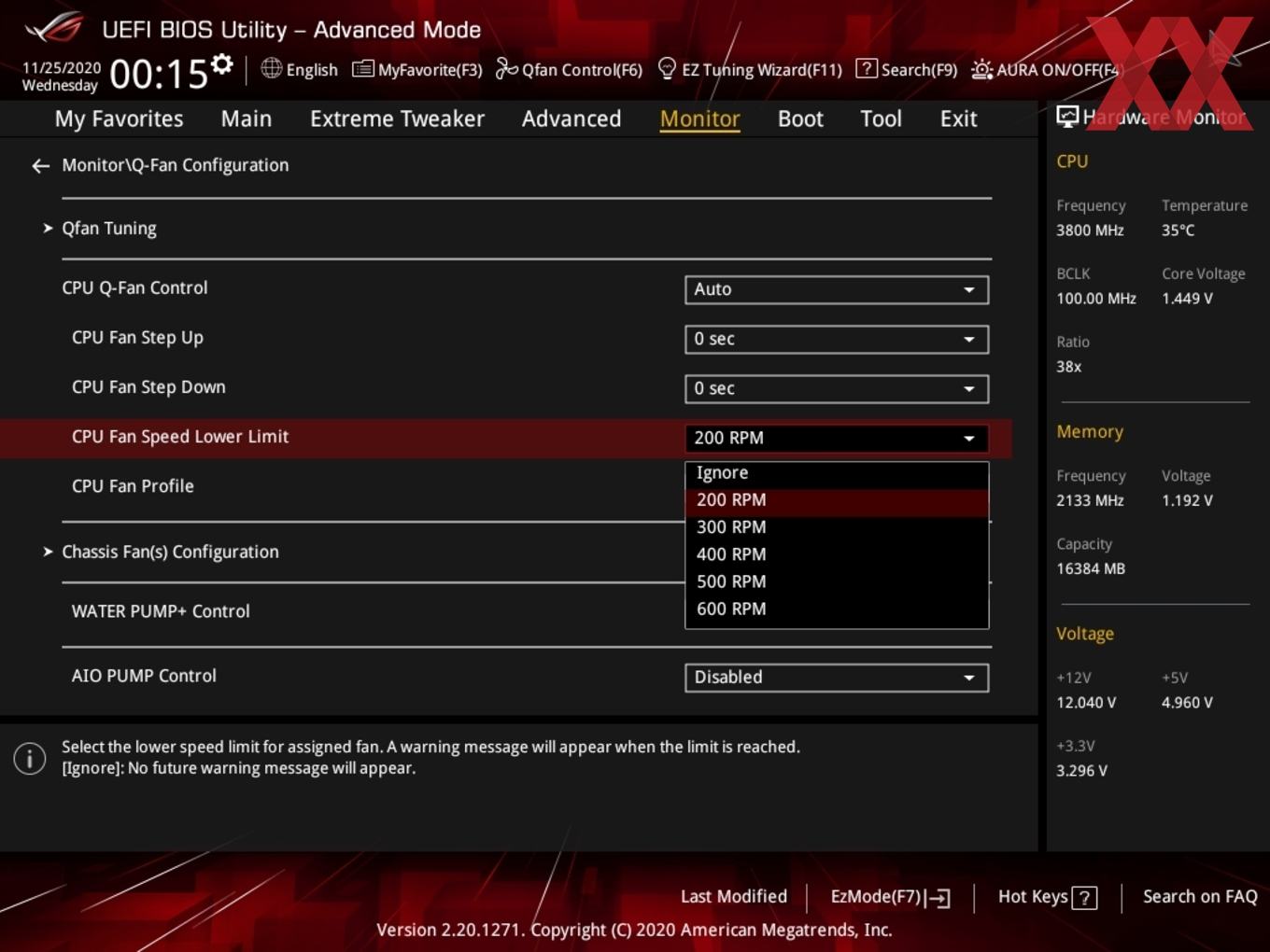The image size is (1270, 952).
Task: Collapse CPU Fan Speed Lower Limit dropdown
Action: click(x=837, y=438)
